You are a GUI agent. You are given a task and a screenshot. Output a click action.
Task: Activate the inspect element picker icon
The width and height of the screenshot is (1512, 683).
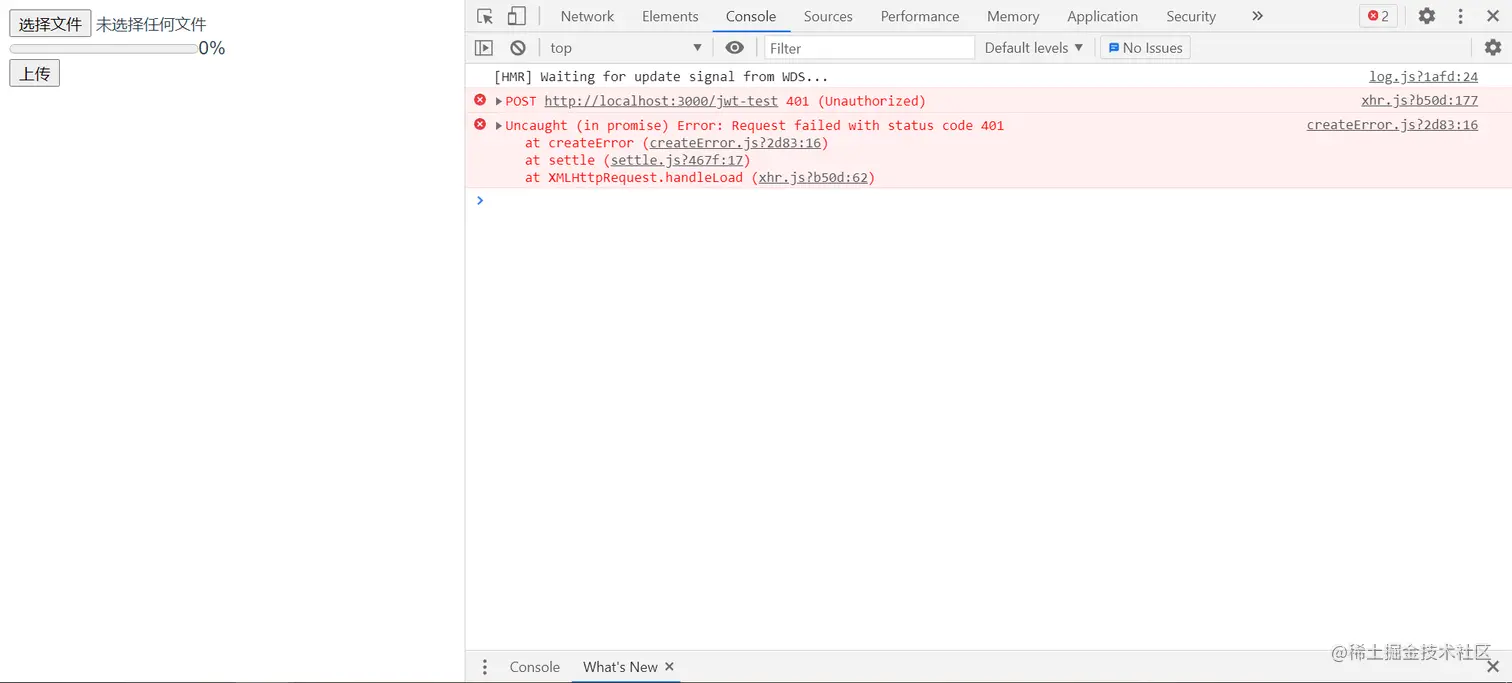click(485, 16)
